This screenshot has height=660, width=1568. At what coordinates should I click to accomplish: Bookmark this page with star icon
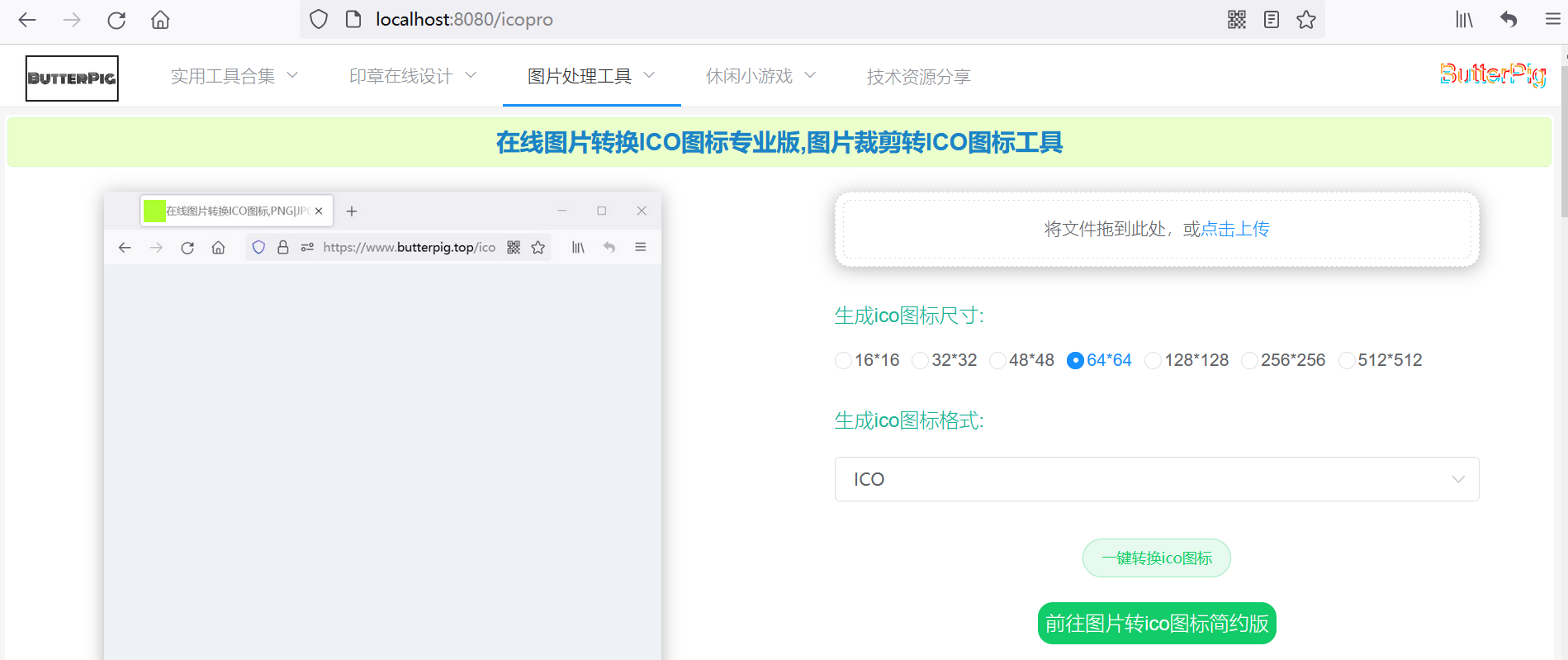[x=1306, y=20]
